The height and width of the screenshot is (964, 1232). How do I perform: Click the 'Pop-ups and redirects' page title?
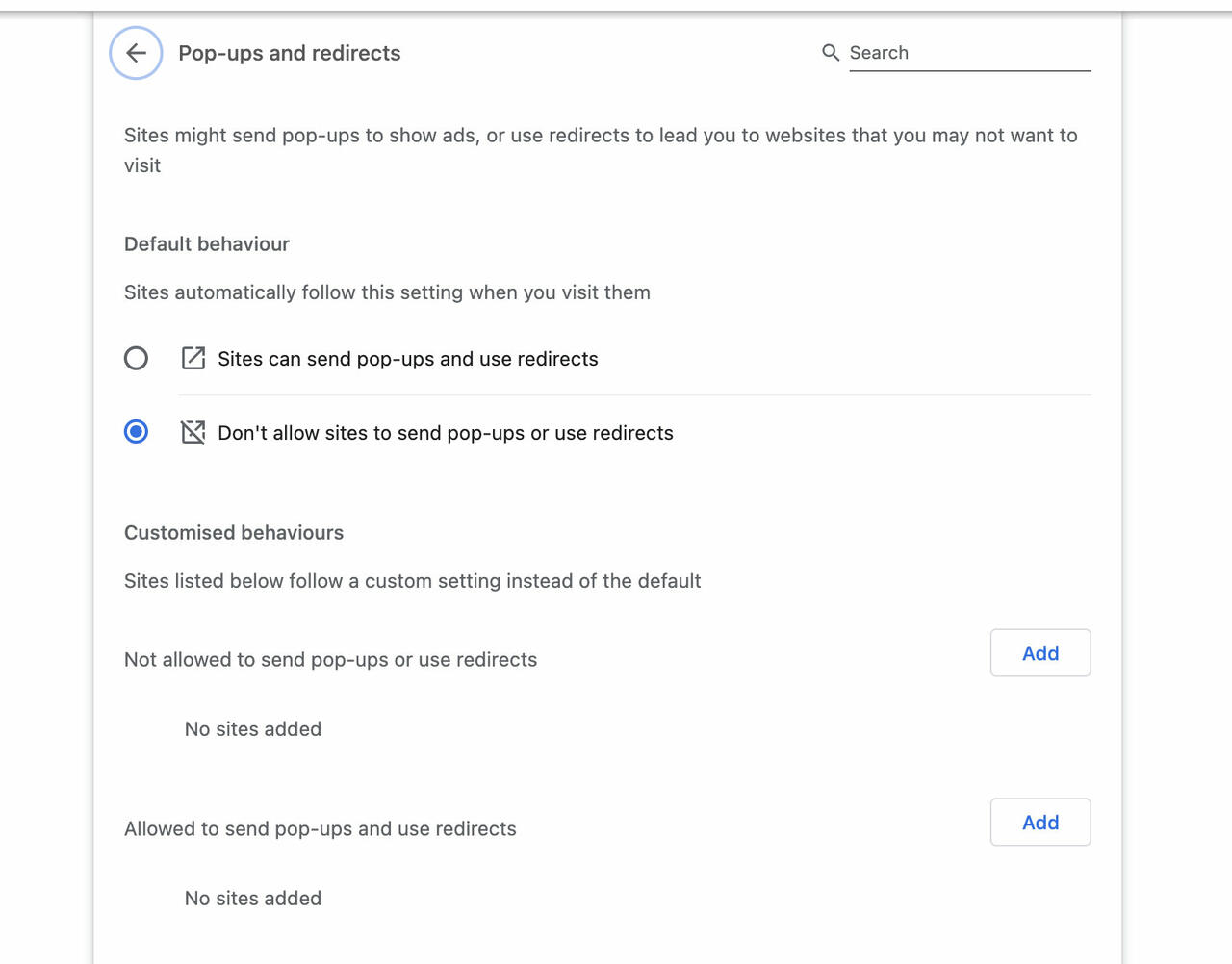tap(290, 53)
